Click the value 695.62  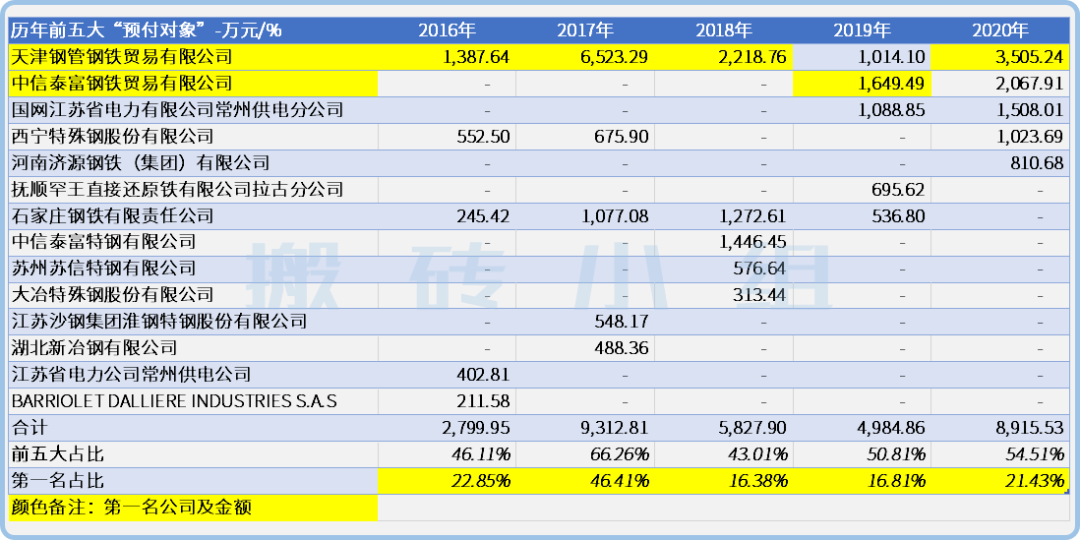pyautogui.click(x=898, y=190)
